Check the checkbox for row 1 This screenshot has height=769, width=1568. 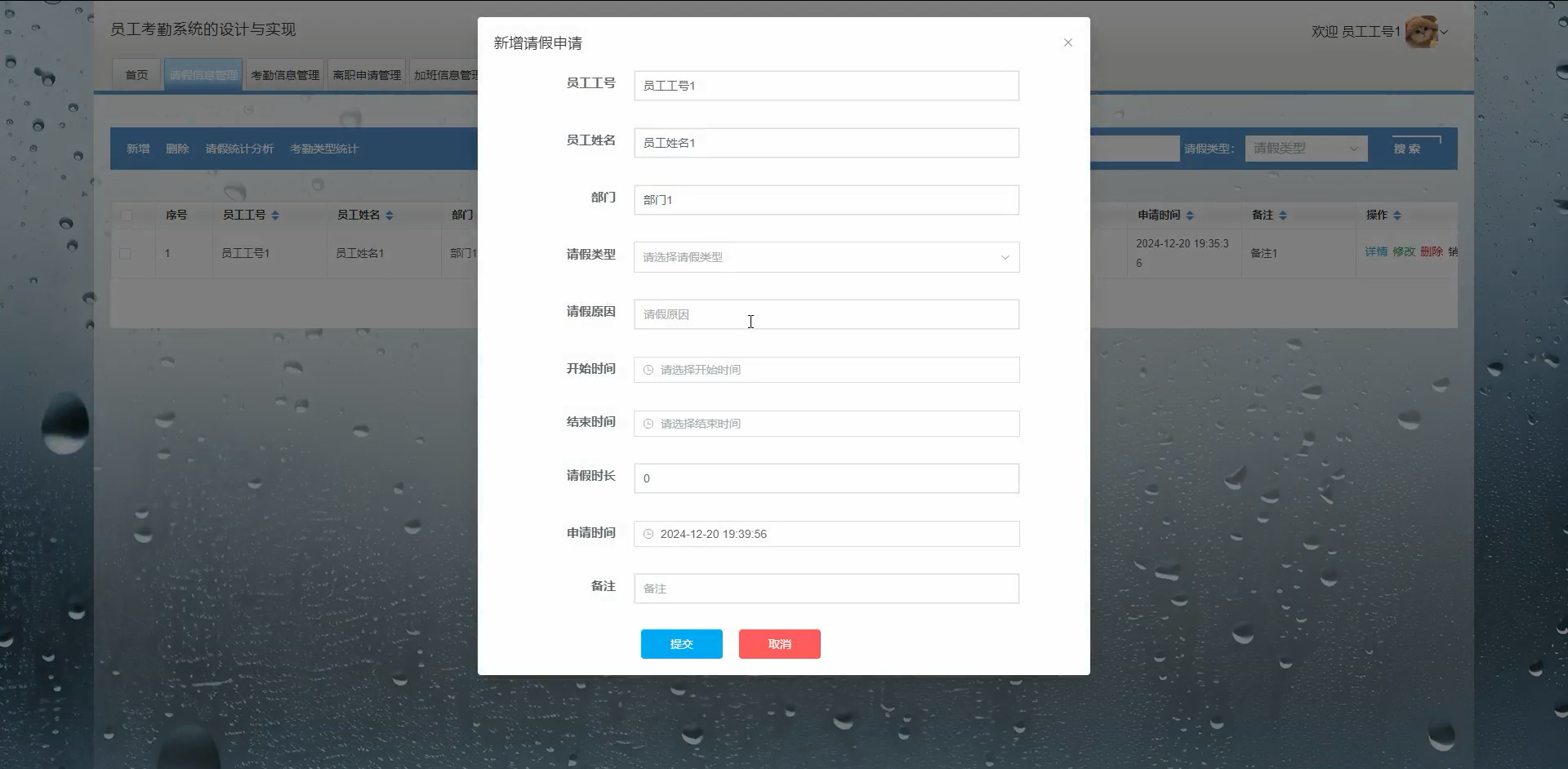(x=127, y=253)
